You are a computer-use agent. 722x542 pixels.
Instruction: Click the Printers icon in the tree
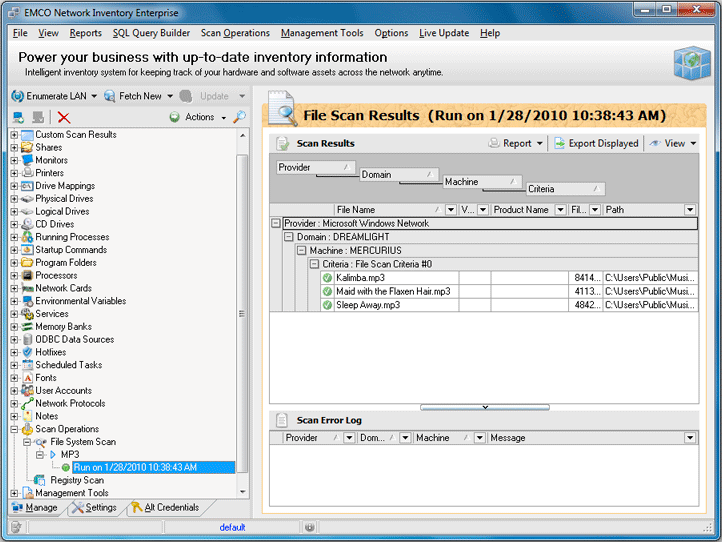[x=27, y=173]
